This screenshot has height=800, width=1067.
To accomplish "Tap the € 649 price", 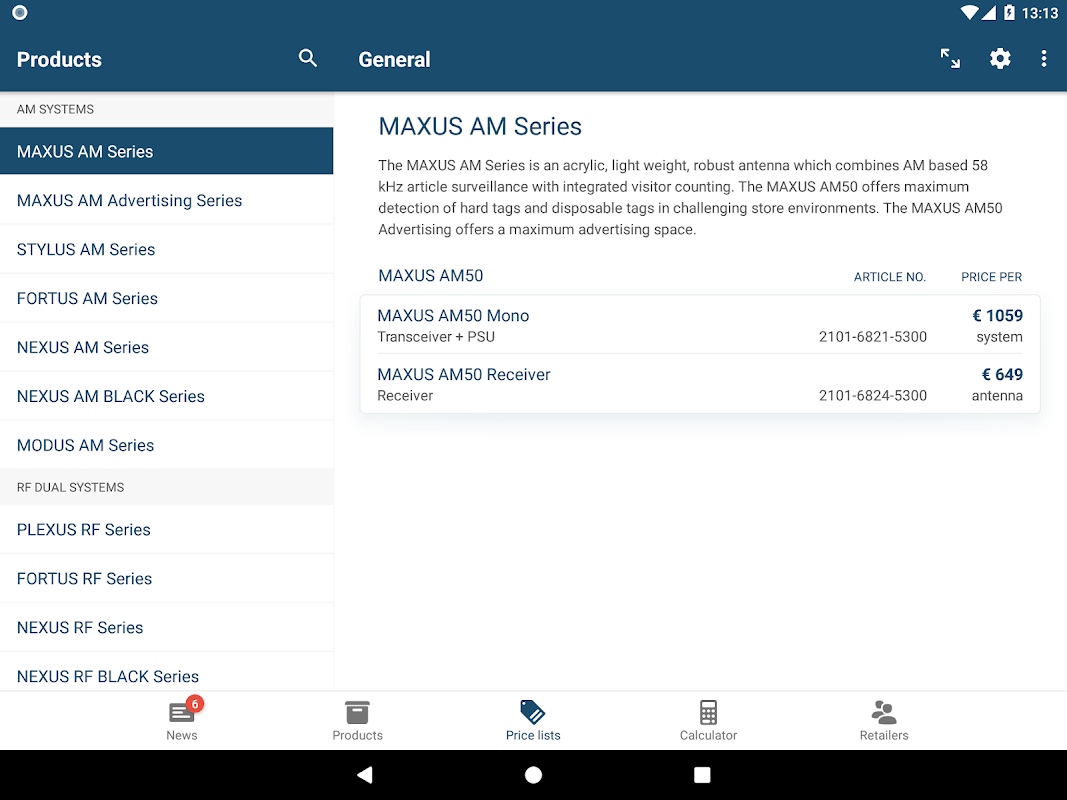I will [1002, 374].
